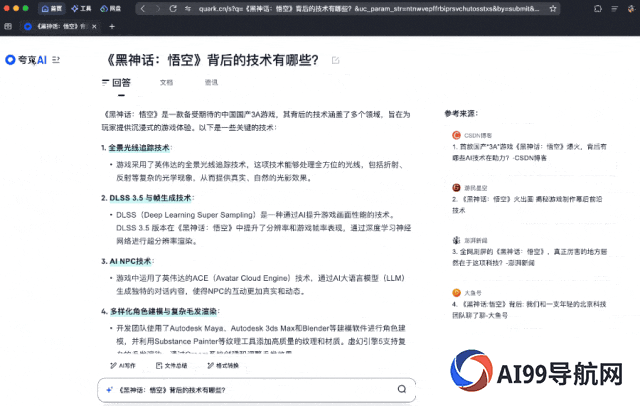Reload the page with refresh icon
The width and height of the screenshot is (640, 406).
pos(173,9)
